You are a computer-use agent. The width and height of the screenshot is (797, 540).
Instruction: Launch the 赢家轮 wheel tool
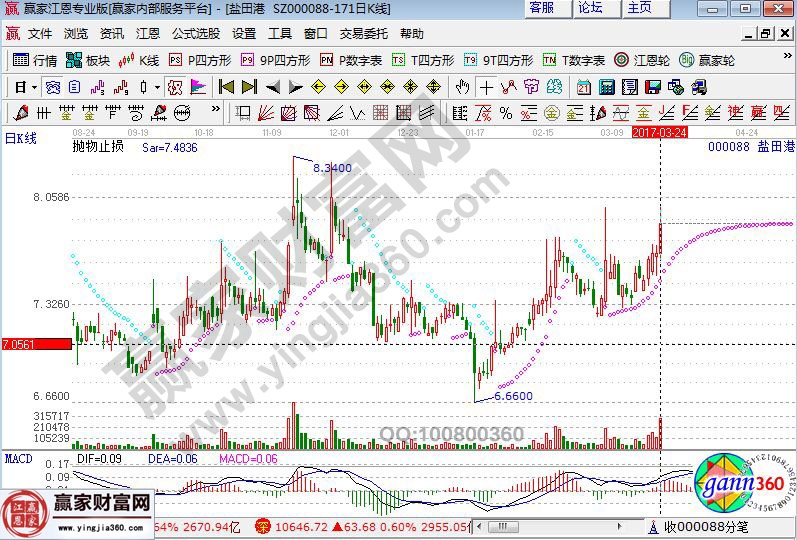coord(707,60)
